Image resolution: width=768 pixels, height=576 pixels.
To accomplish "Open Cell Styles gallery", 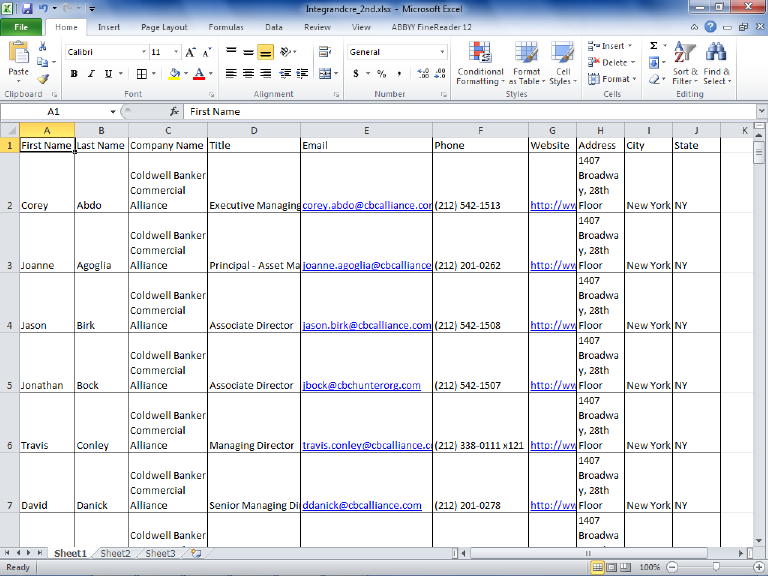I will [x=563, y=64].
